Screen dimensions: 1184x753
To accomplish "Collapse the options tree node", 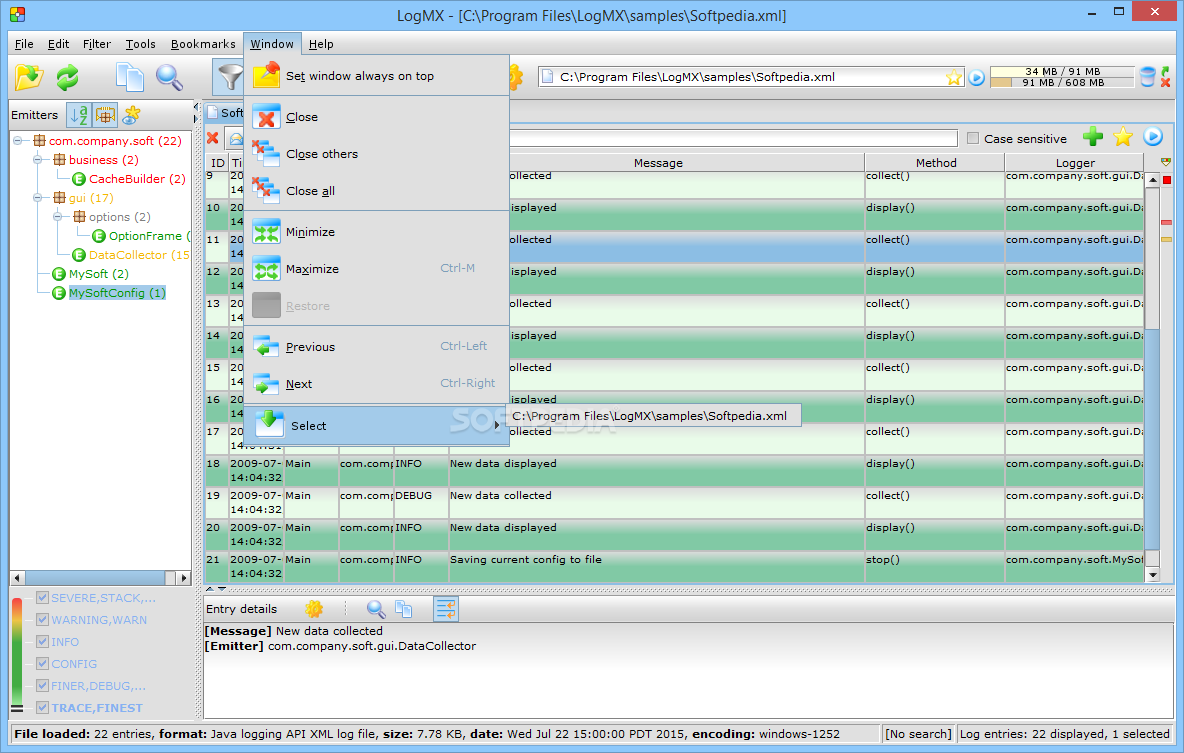I will 57,217.
